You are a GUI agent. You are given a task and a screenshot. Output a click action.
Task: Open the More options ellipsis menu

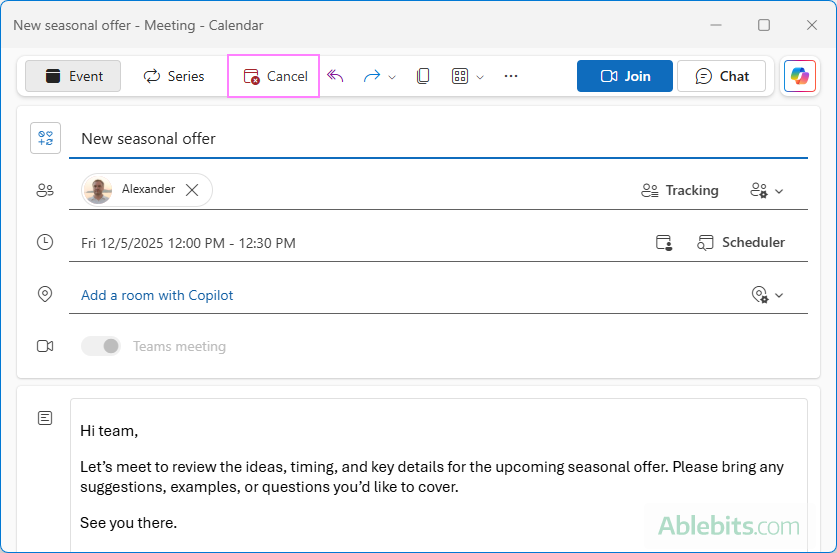[511, 76]
